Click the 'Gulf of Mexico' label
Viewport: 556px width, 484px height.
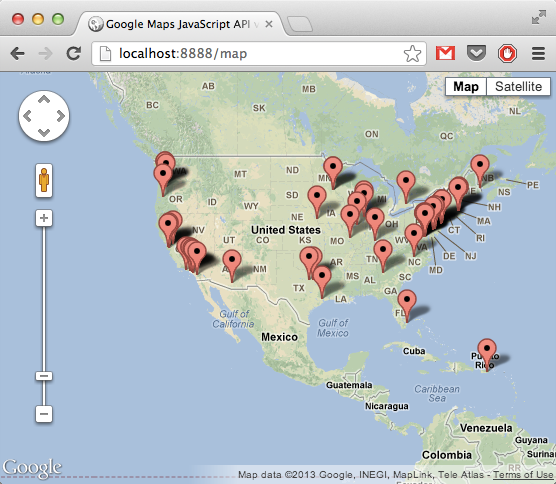click(333, 328)
